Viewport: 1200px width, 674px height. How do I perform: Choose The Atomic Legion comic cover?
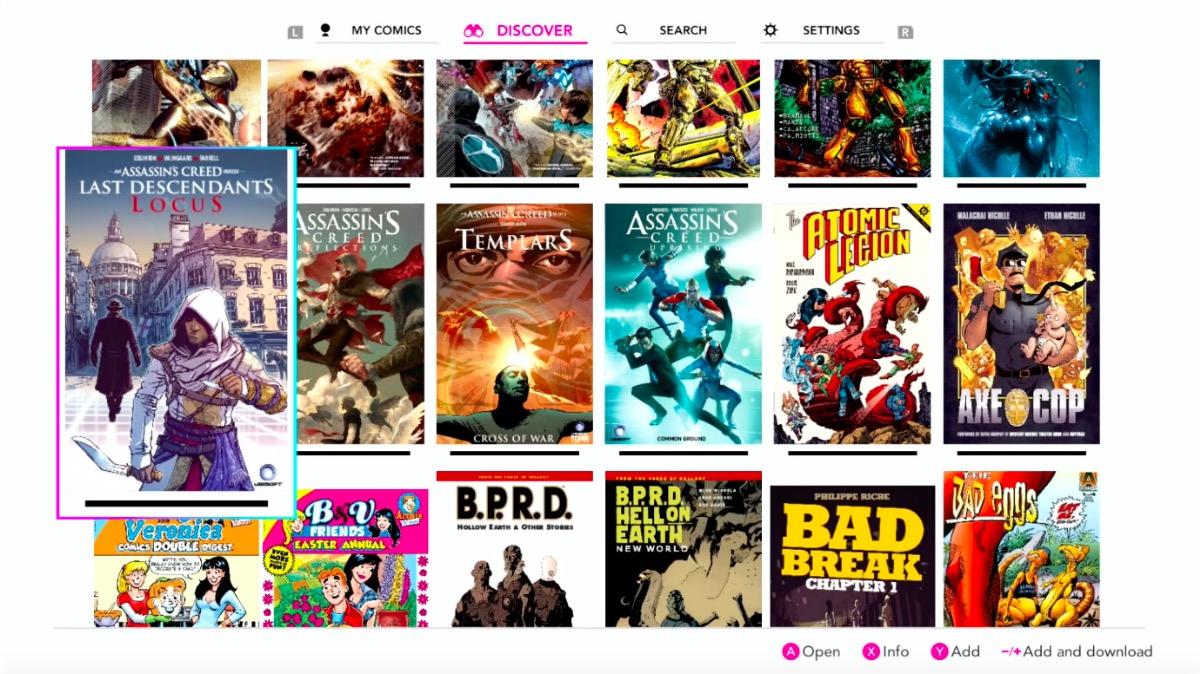(852, 324)
